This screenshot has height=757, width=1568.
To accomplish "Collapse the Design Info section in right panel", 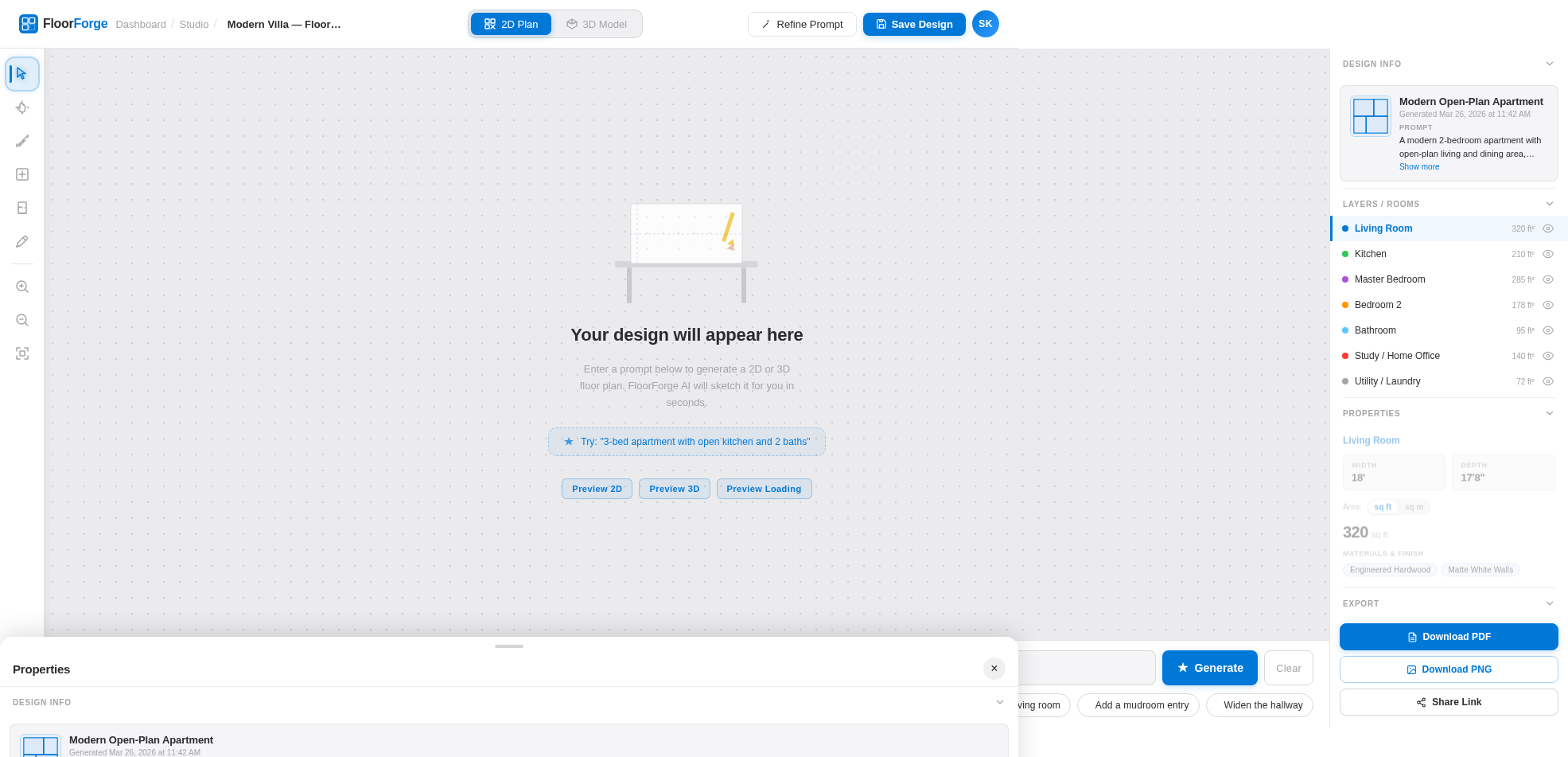I will tap(1549, 64).
